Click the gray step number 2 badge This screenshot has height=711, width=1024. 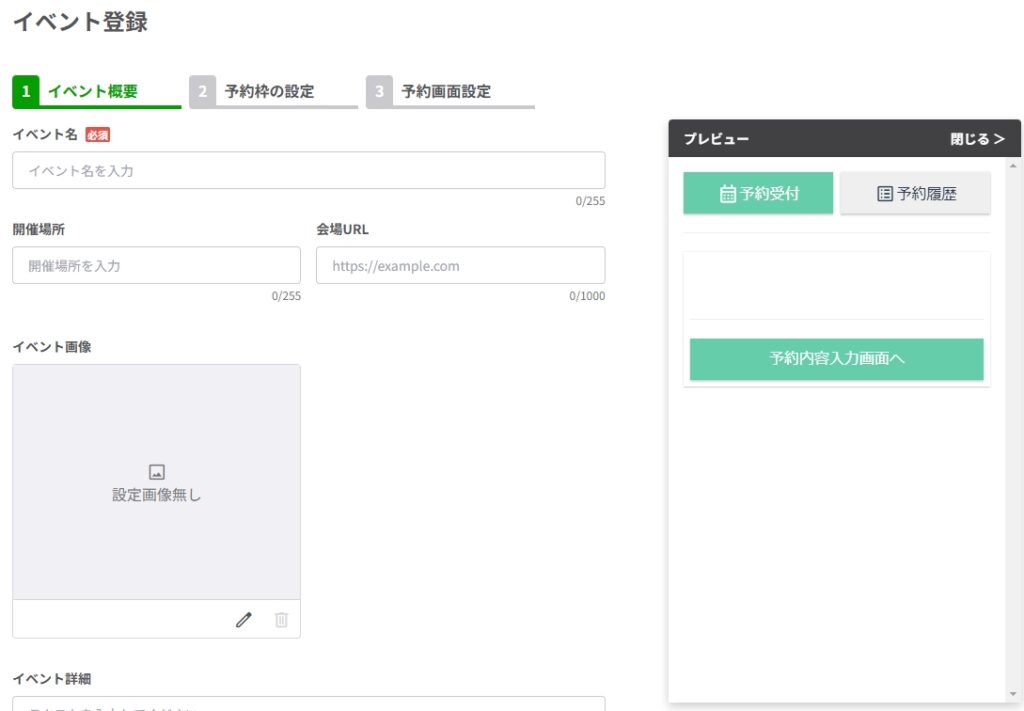[202, 92]
